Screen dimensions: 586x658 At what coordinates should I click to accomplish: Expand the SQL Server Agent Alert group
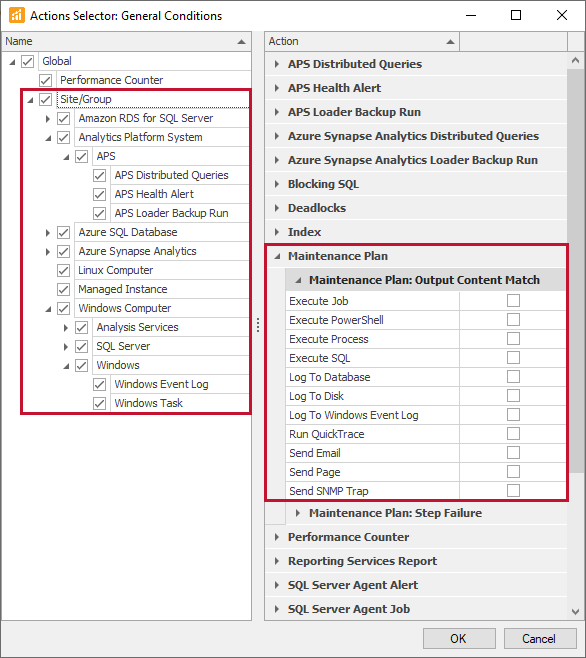pyautogui.click(x=277, y=585)
